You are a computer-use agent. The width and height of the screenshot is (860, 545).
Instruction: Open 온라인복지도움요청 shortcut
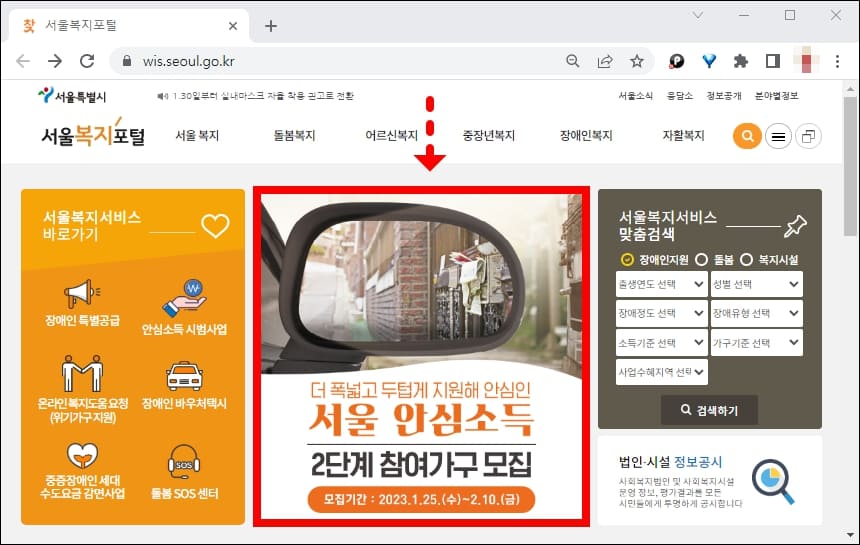(x=82, y=390)
